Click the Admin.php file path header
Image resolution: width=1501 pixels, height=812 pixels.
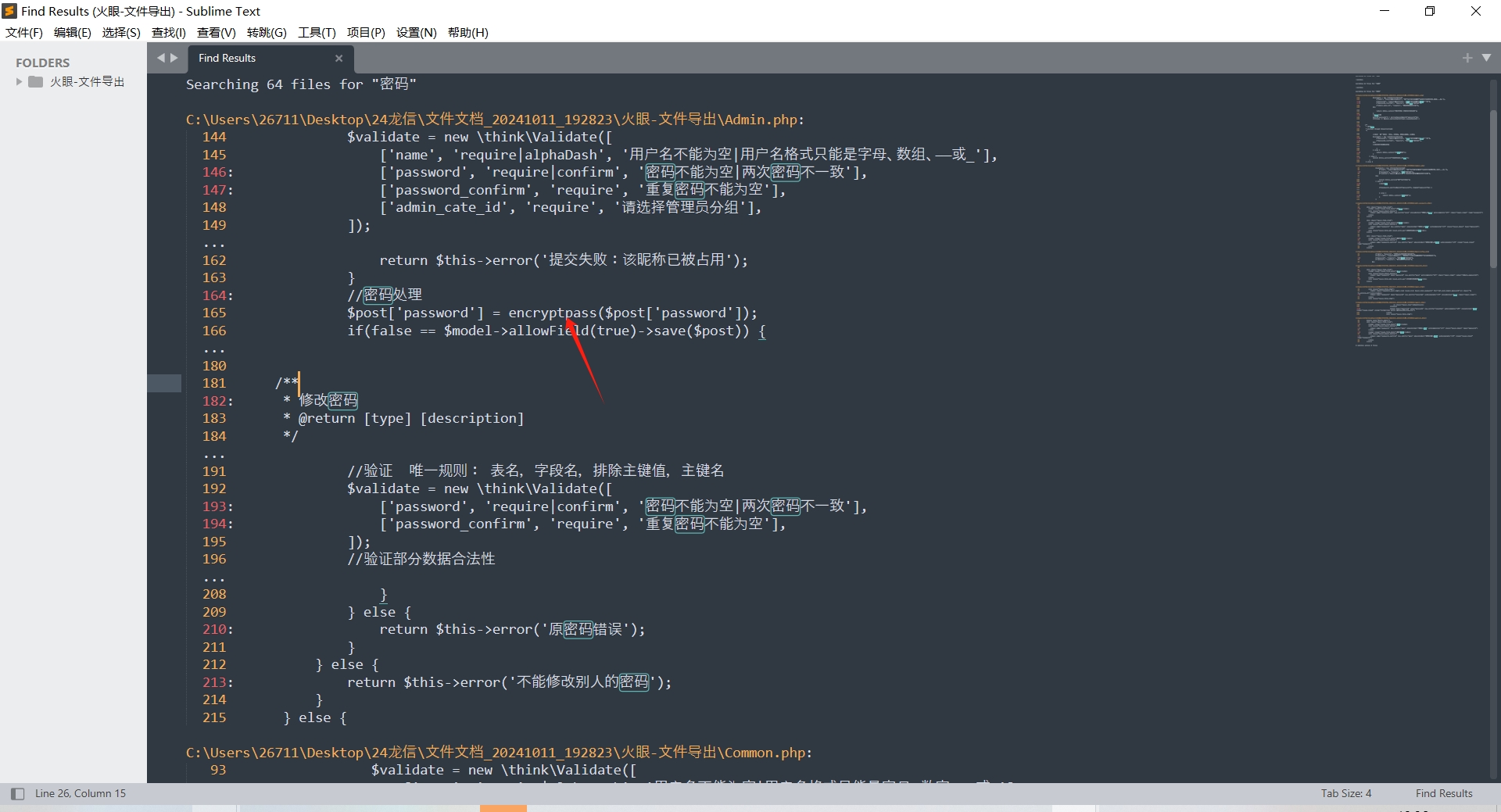495,120
